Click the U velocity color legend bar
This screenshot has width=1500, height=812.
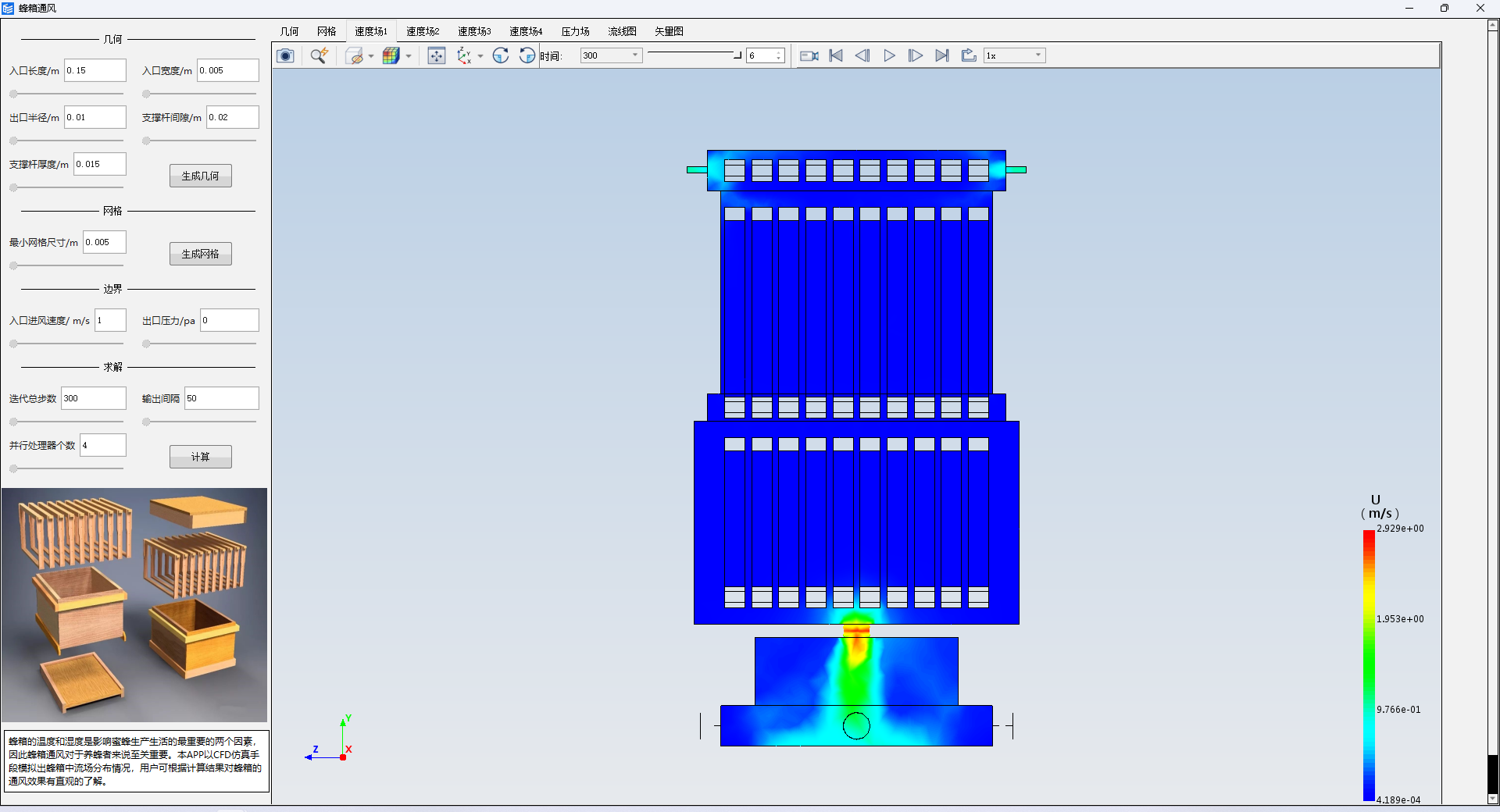[x=1369, y=665]
